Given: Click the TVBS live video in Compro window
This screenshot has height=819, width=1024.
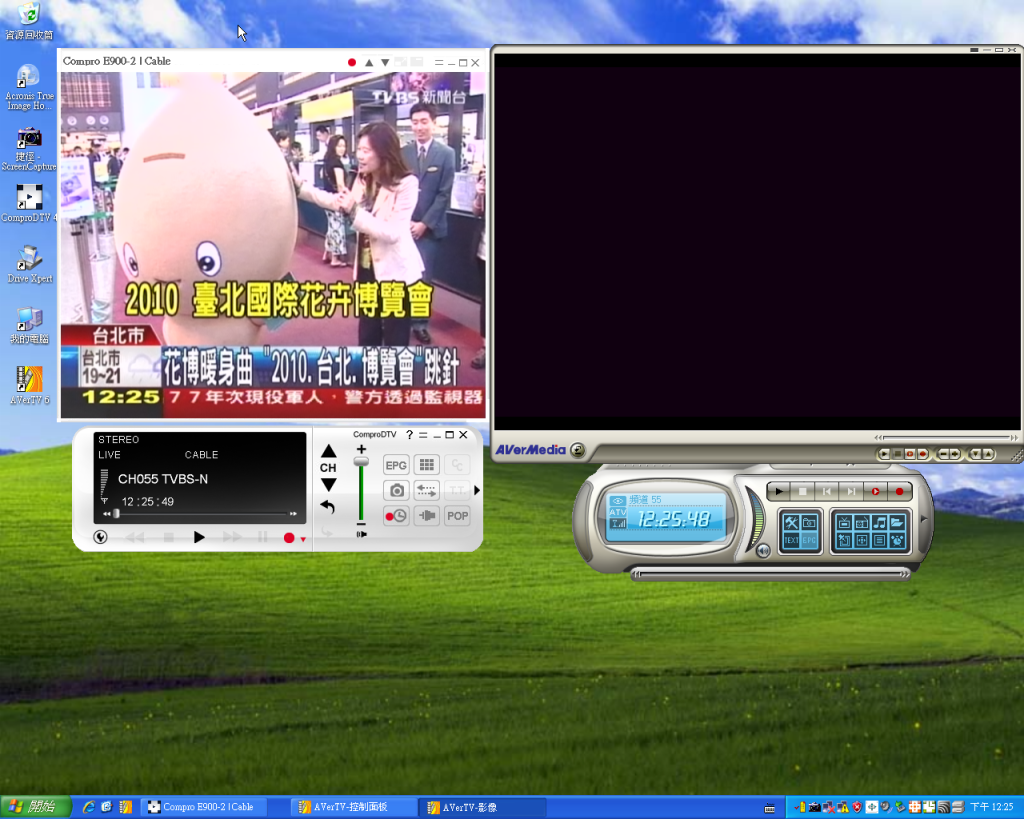Looking at the screenshot, I should [x=273, y=245].
